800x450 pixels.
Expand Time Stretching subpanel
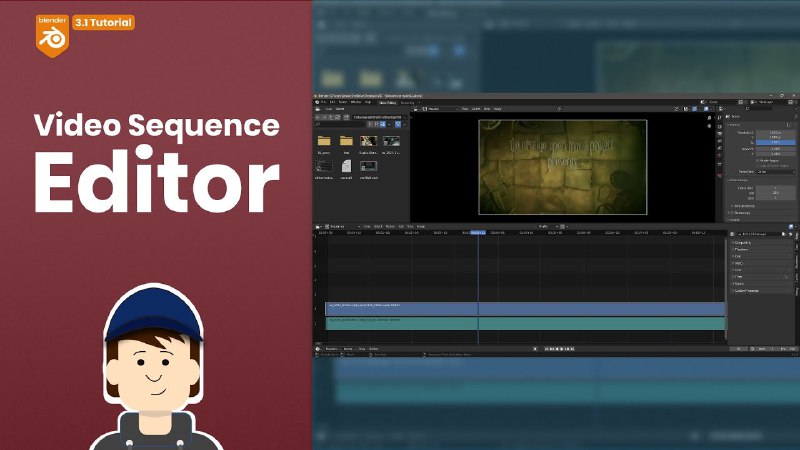tap(743, 206)
